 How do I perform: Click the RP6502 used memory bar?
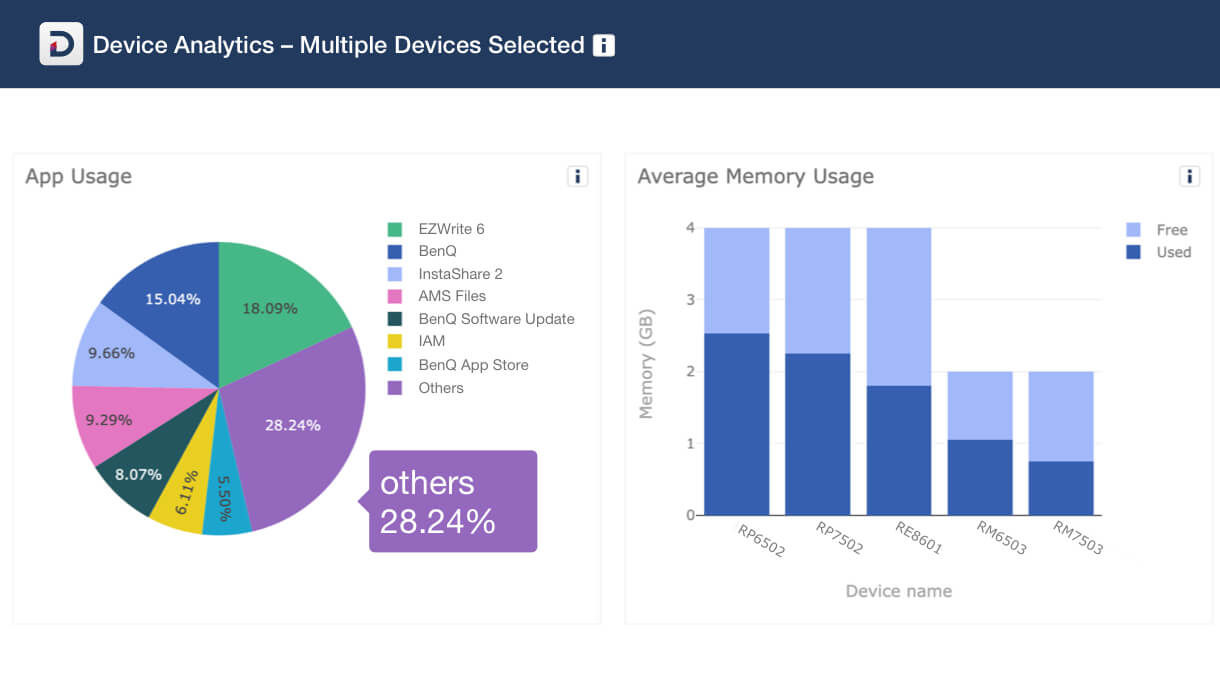[737, 425]
